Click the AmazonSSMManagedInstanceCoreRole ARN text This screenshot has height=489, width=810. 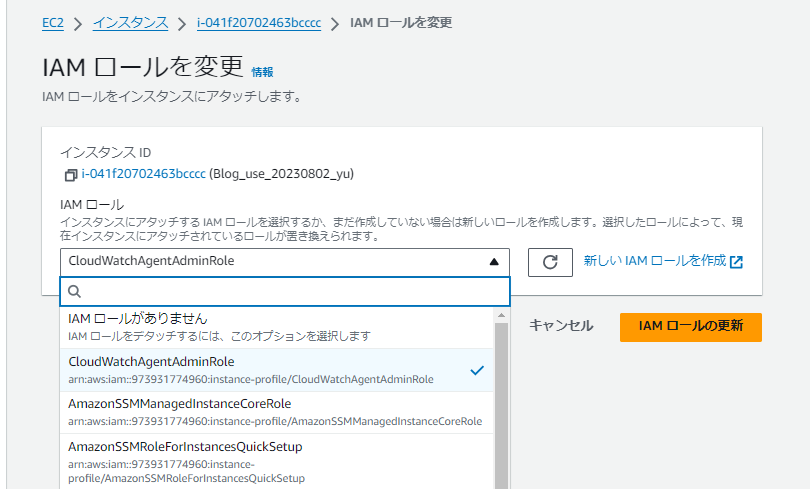click(275, 421)
